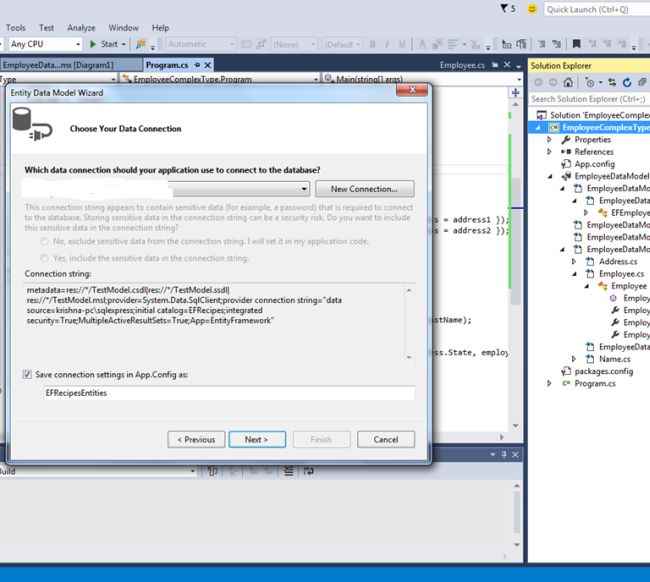Image resolution: width=650 pixels, height=582 pixels.
Task: Toggle Save connection settings in App.Config checkbox
Action: coord(27,374)
